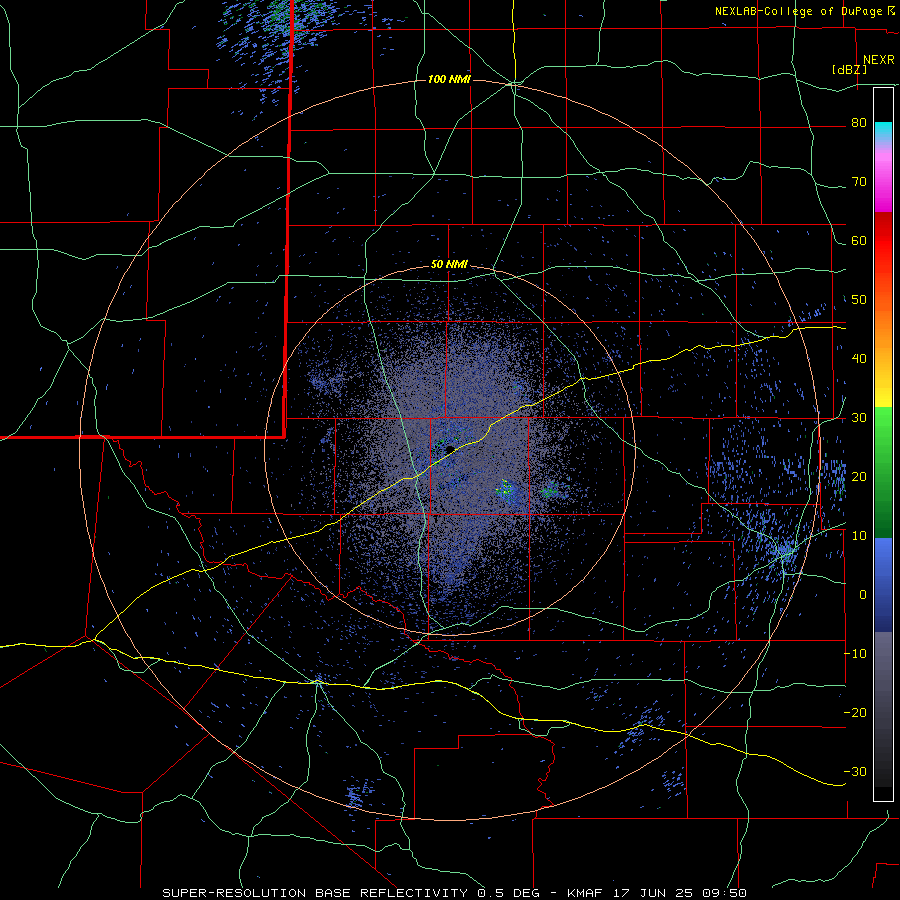Click the 10 value on the dBZ scale
The height and width of the screenshot is (900, 900).
point(859,536)
